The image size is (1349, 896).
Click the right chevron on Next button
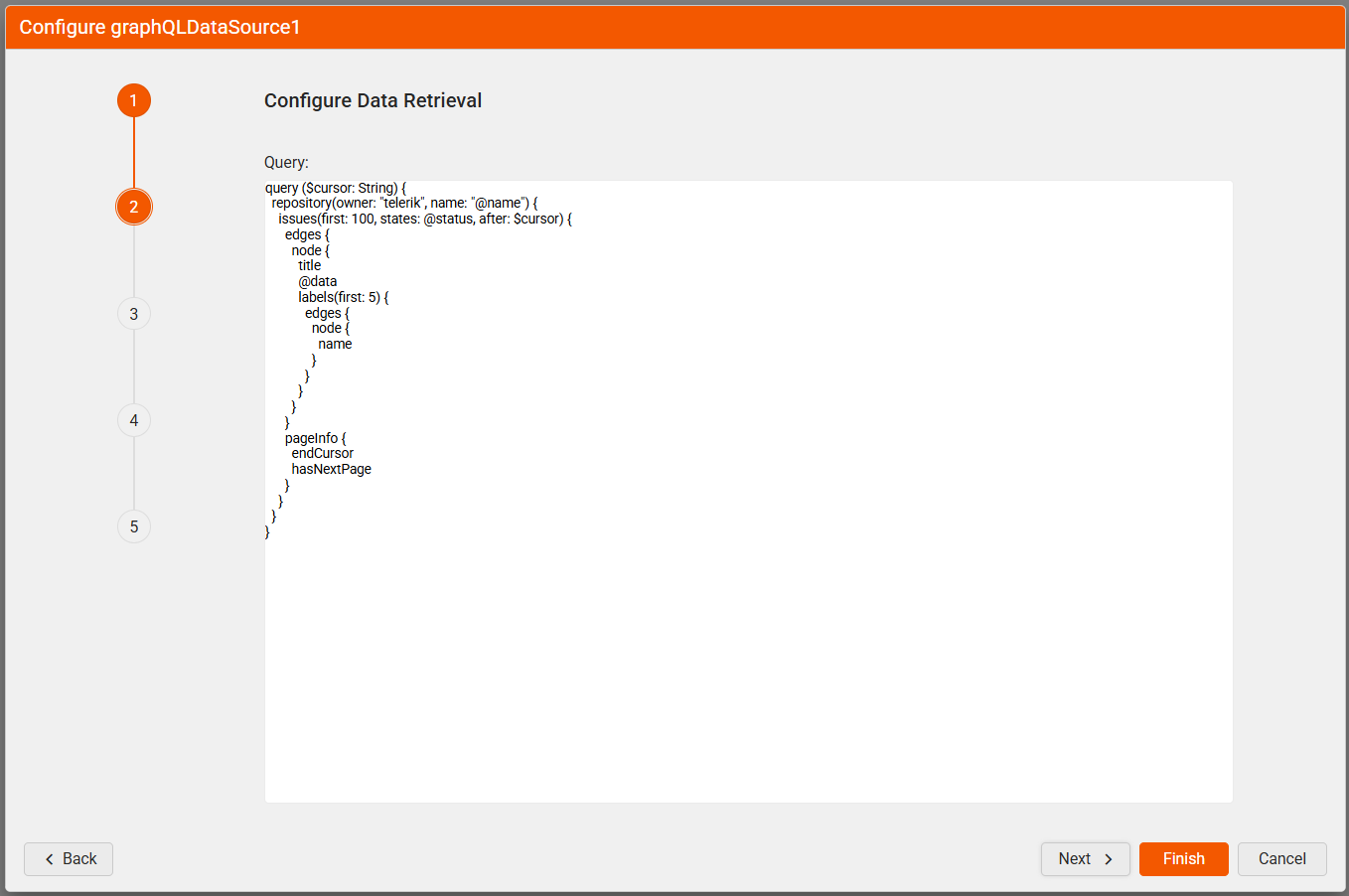point(1109,859)
